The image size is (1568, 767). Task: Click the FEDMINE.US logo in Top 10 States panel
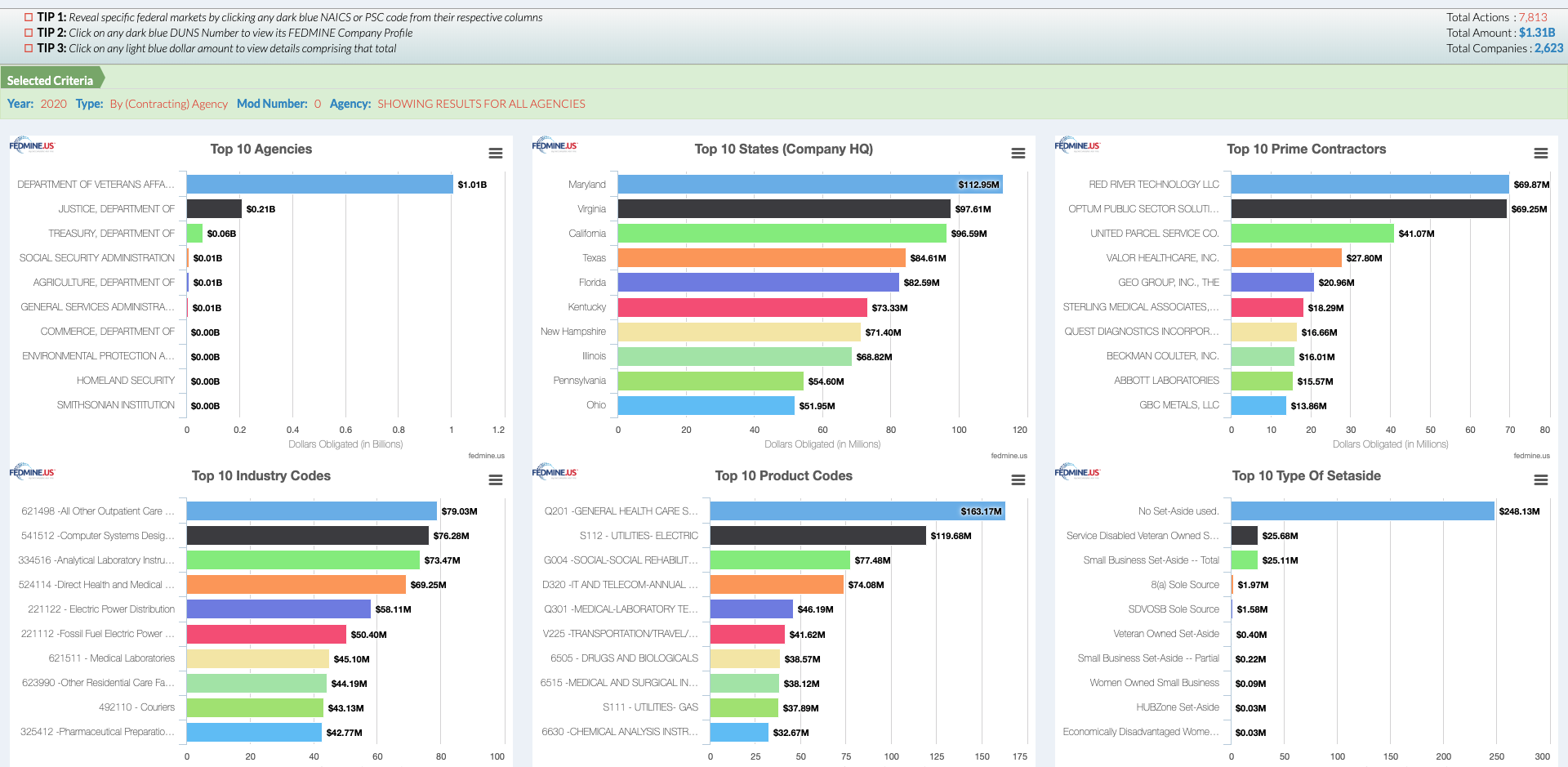[555, 145]
